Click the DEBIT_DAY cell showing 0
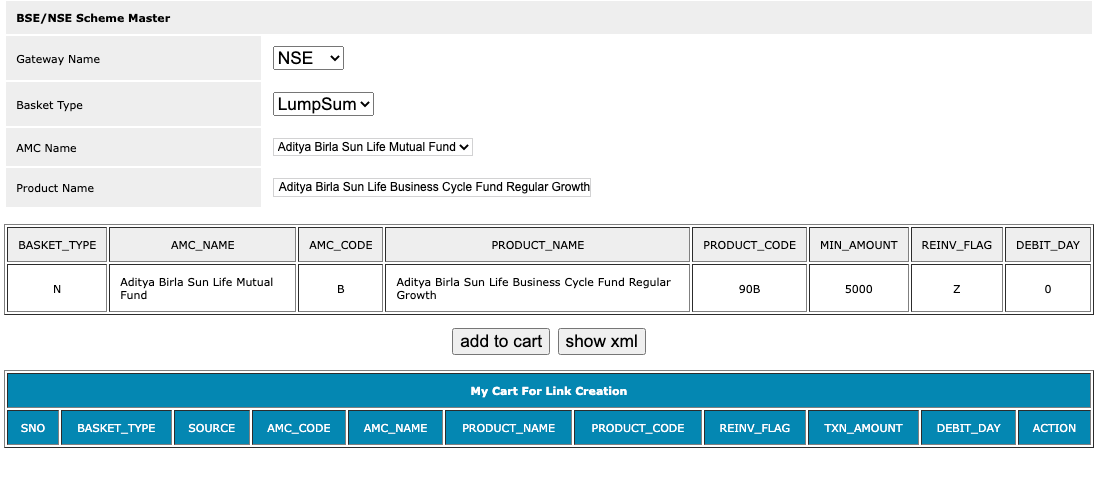Screen dimensions: 1104x483 tap(1048, 289)
